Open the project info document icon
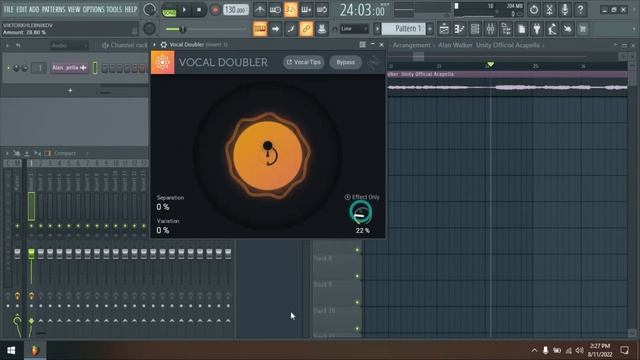The height and width of the screenshot is (360, 640). coord(521,29)
